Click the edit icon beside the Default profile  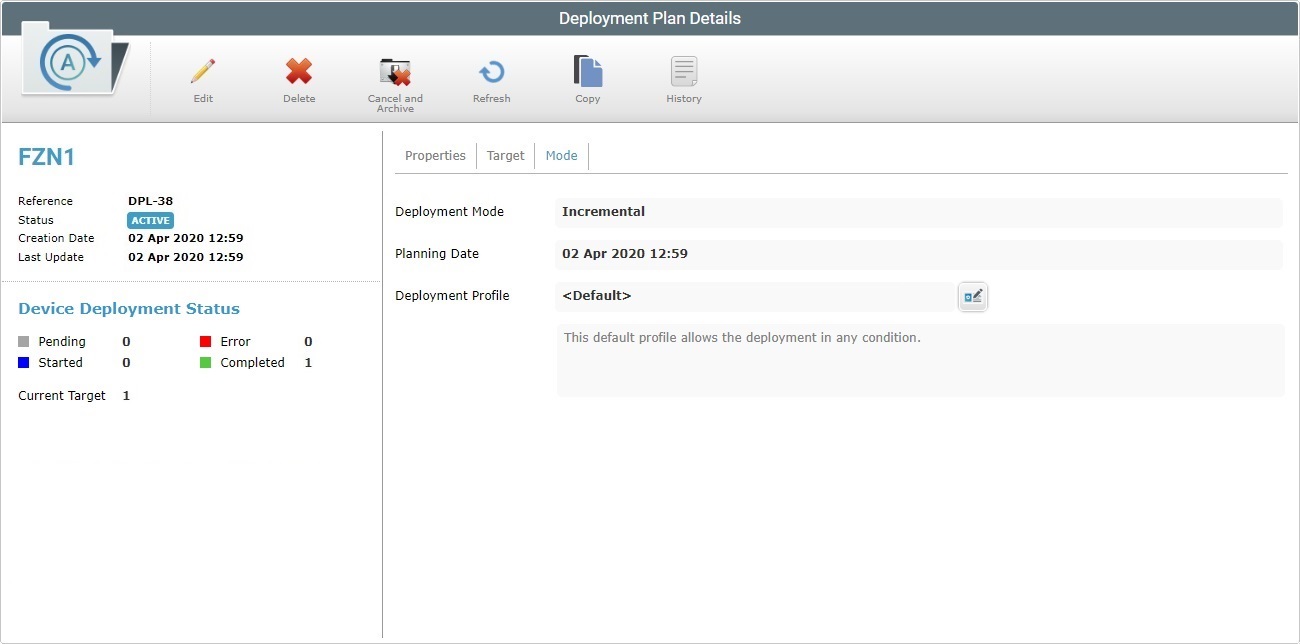(x=972, y=296)
